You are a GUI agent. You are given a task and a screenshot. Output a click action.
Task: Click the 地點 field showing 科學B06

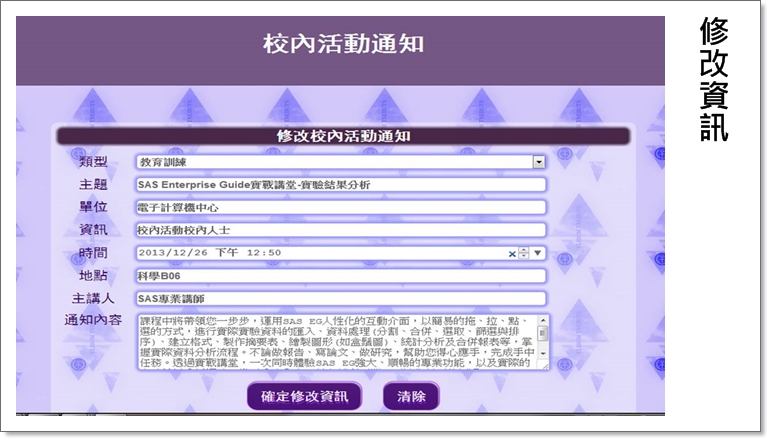[340, 276]
